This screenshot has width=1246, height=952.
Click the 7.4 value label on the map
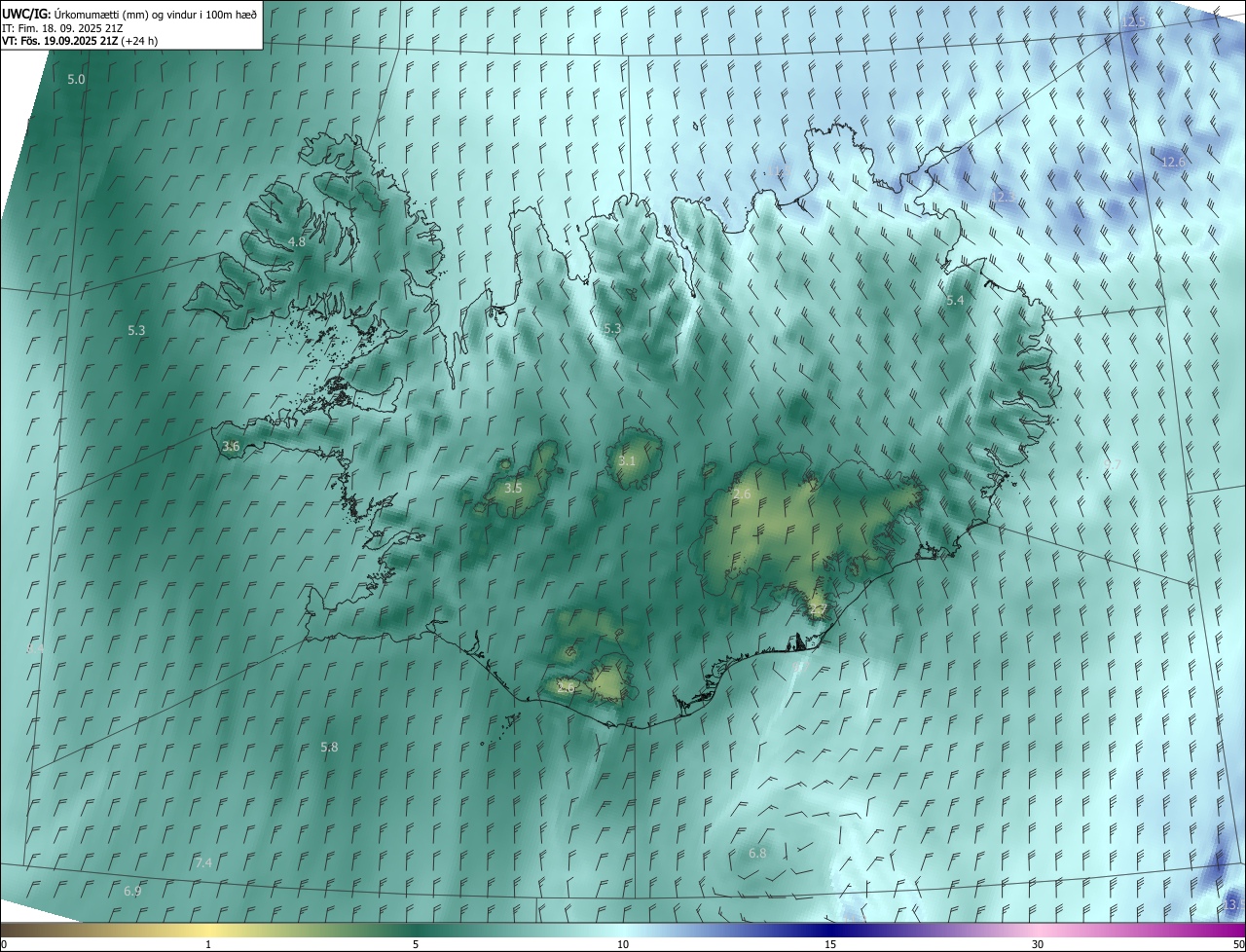pos(203,862)
